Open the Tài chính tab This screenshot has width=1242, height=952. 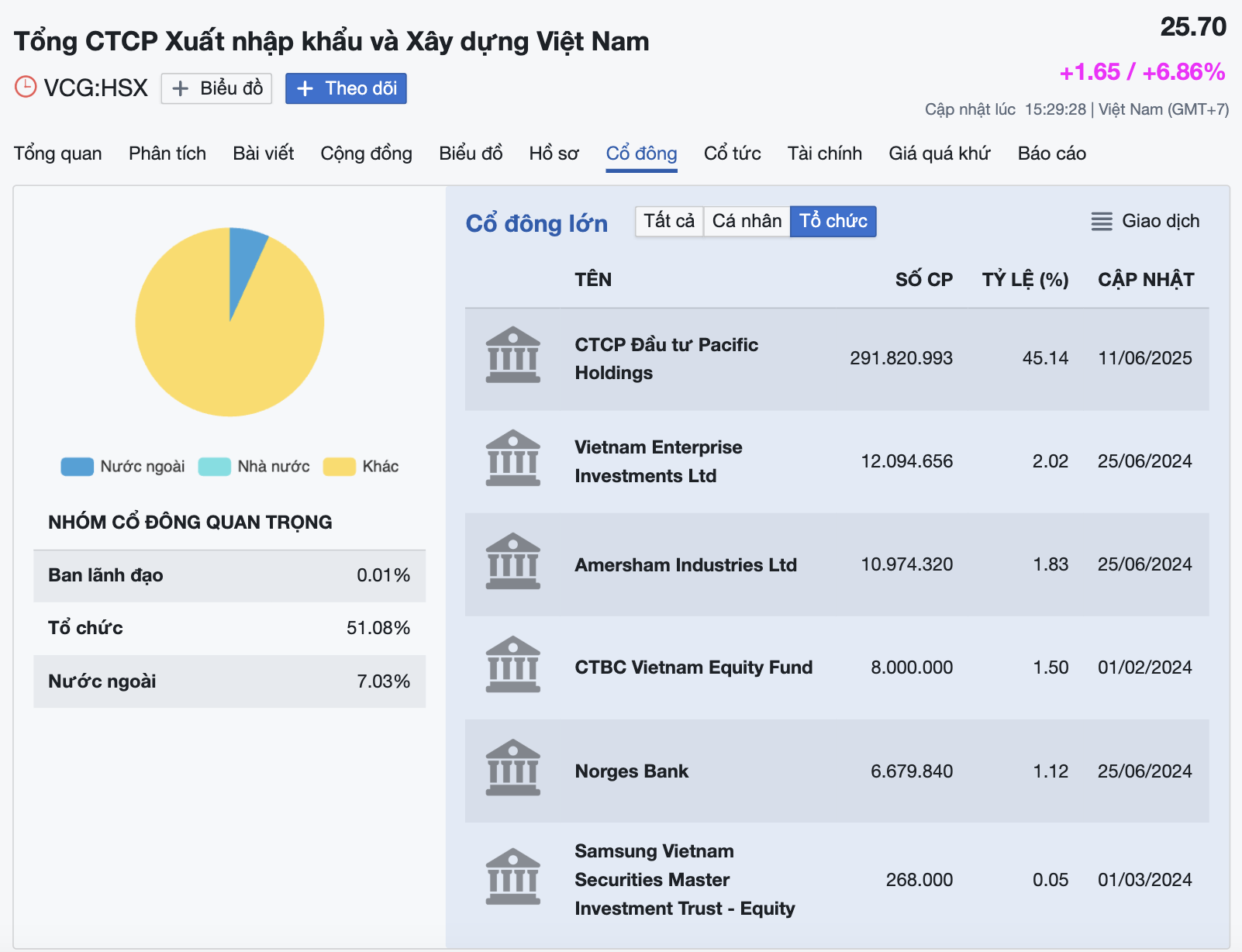(x=825, y=153)
